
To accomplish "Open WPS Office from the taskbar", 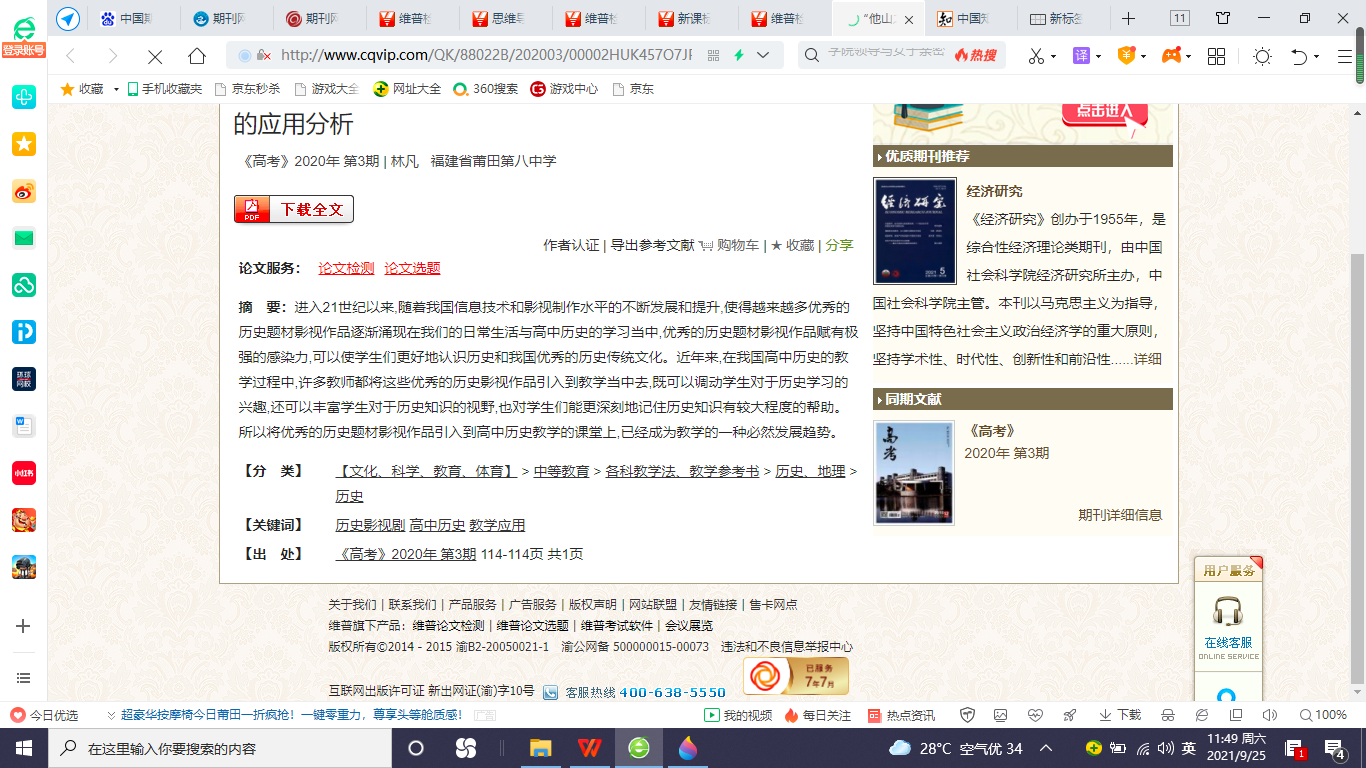I will pos(589,748).
